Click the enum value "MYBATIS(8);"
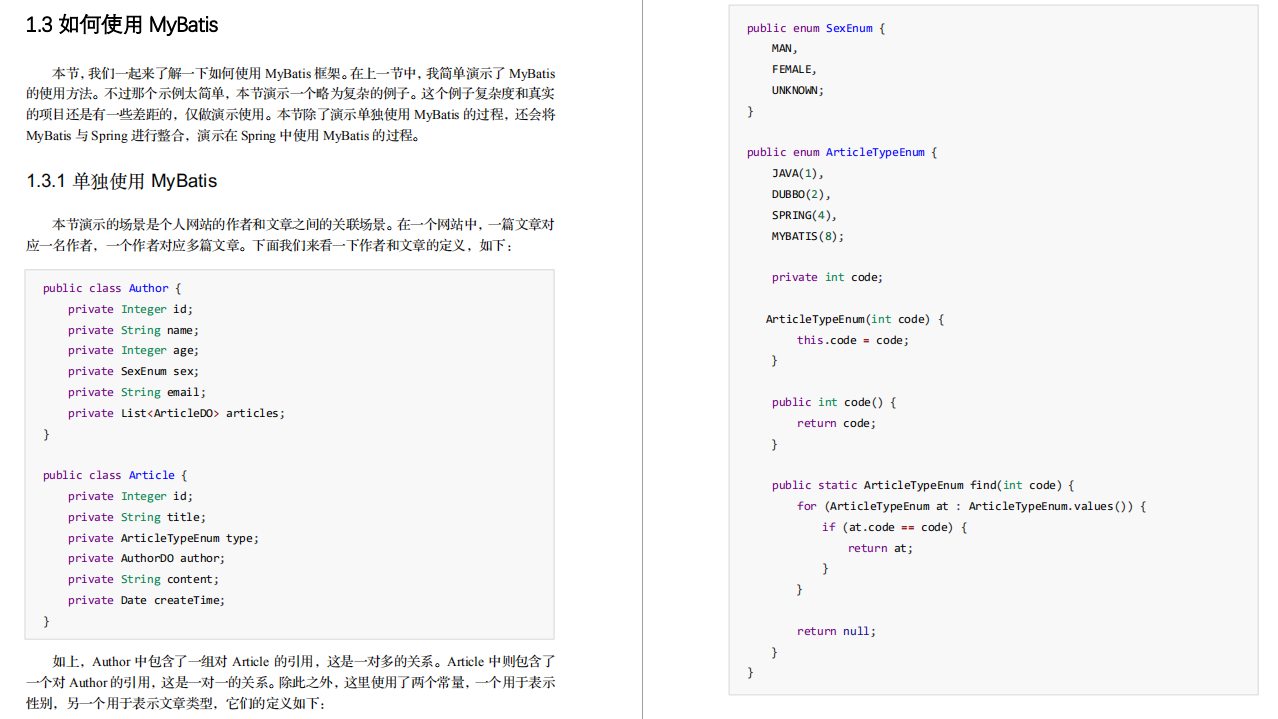1278x719 pixels. (x=808, y=236)
